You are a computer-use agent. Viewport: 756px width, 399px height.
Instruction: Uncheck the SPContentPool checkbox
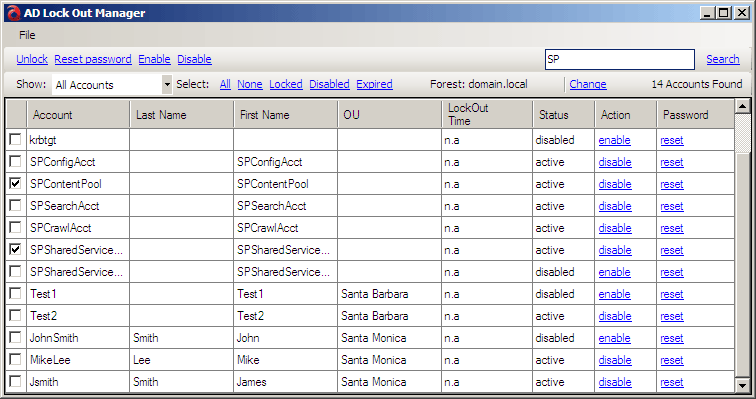[15, 184]
